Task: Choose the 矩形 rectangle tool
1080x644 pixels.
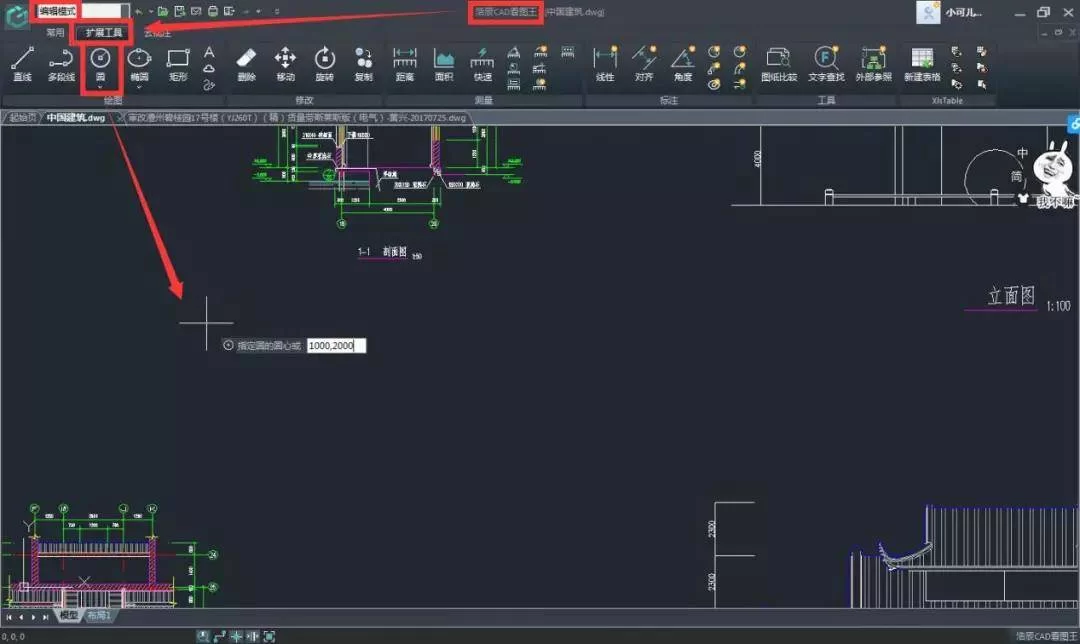Action: click(x=178, y=64)
